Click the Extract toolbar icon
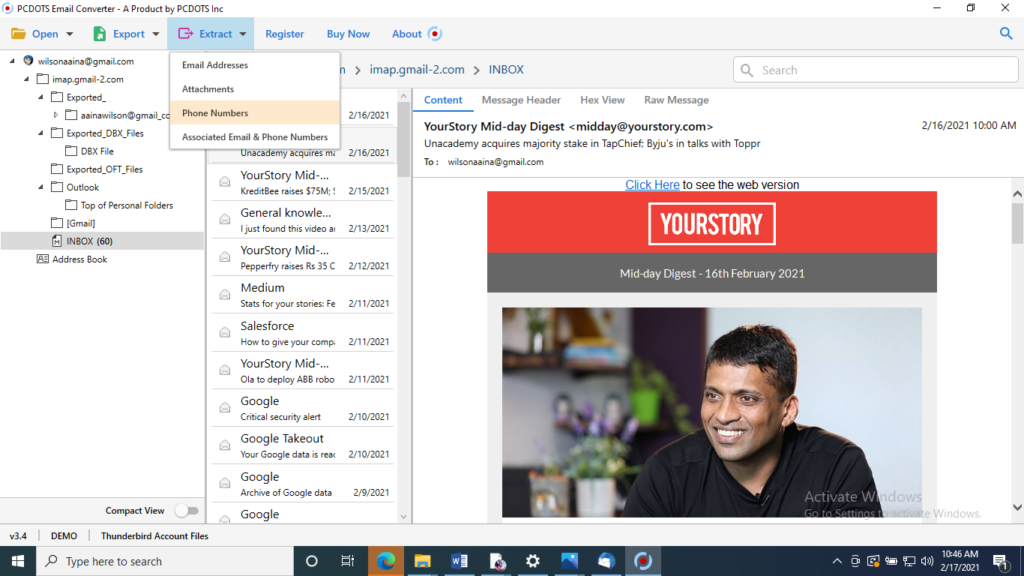 [x=185, y=33]
